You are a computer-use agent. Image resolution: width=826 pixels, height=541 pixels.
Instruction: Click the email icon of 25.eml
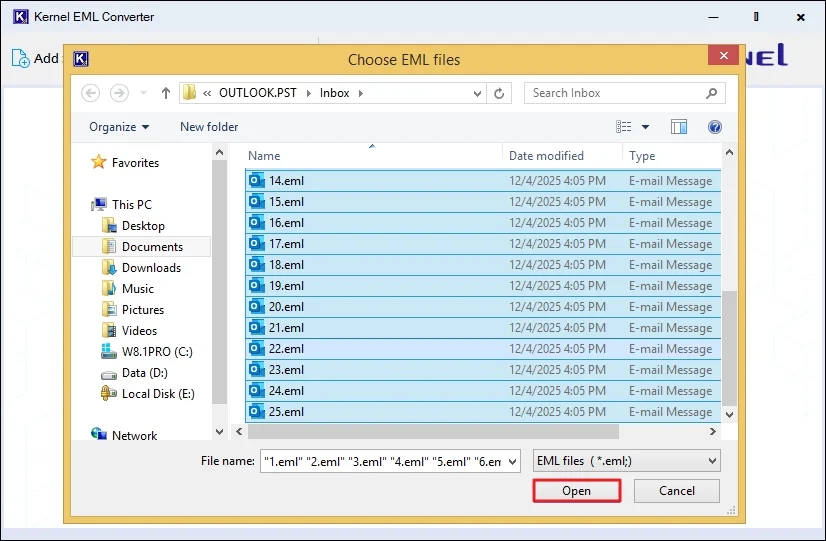point(257,411)
